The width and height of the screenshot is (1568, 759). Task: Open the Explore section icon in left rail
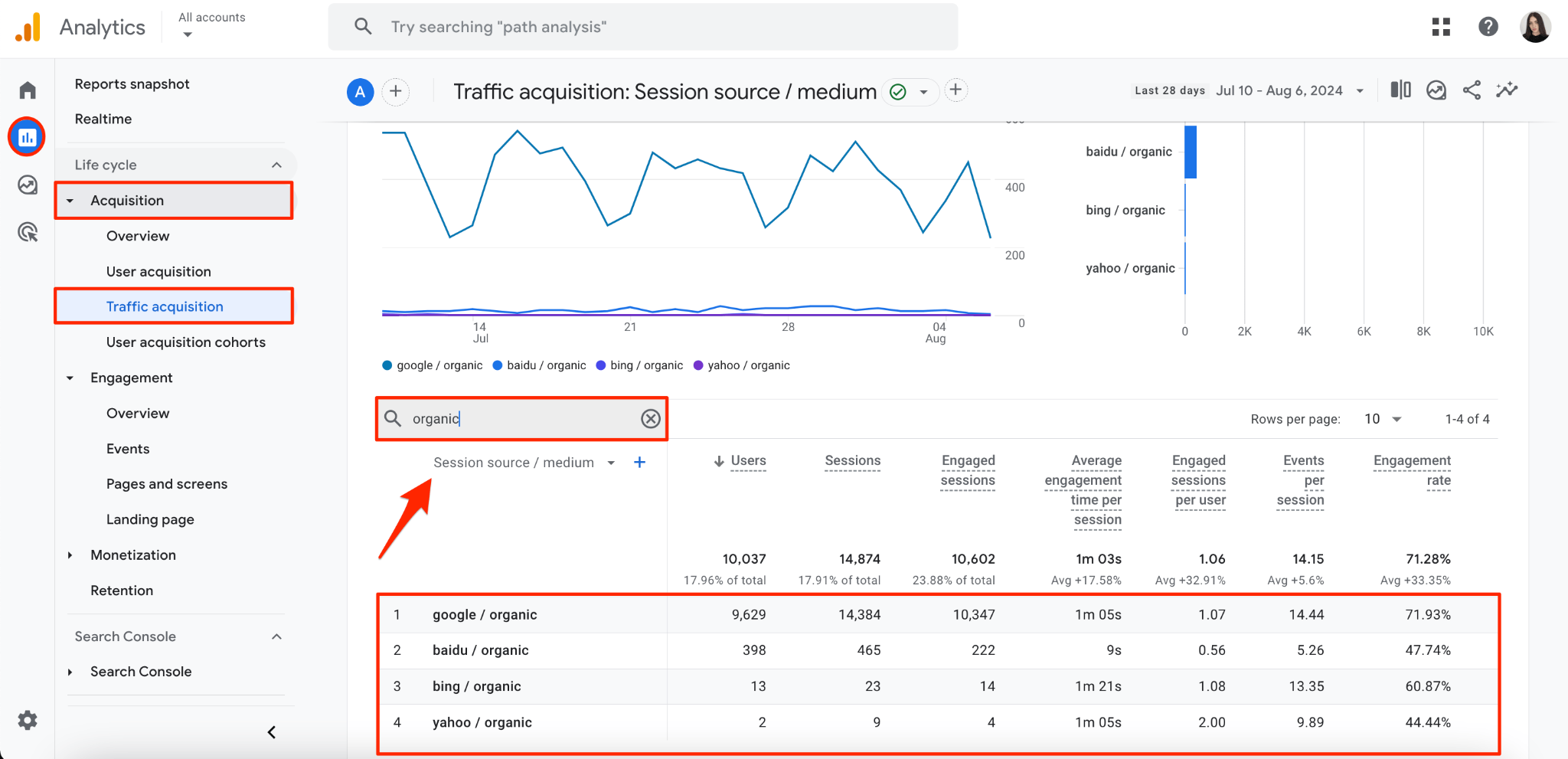(27, 185)
